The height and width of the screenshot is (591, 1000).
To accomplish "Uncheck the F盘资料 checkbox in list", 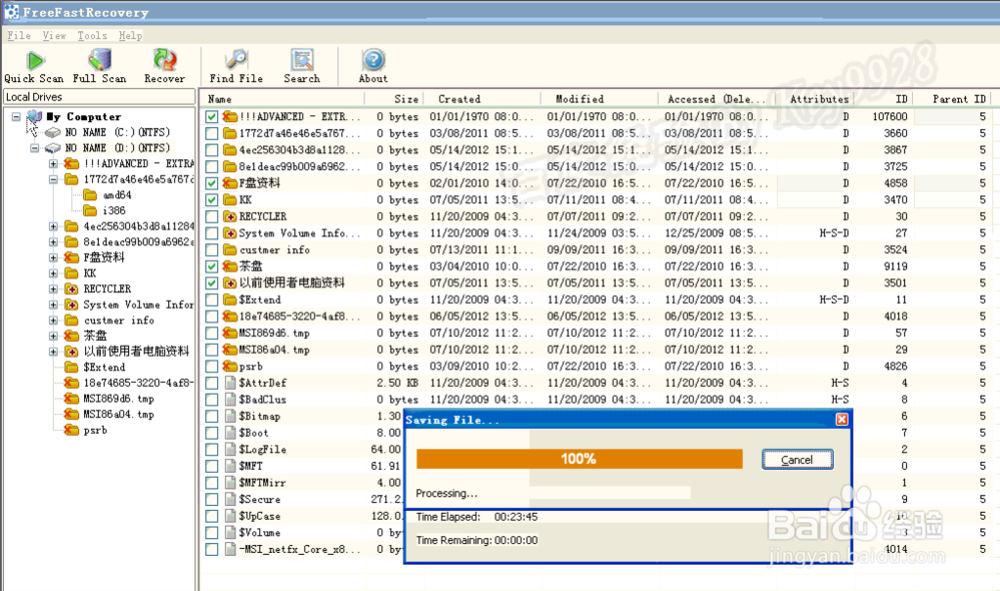I will 212,183.
